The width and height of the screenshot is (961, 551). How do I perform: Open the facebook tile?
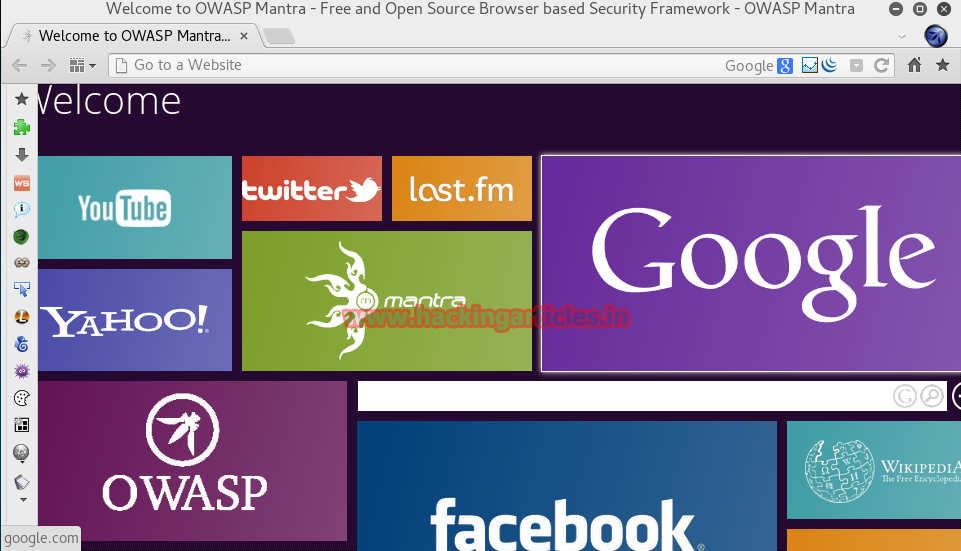pyautogui.click(x=567, y=486)
